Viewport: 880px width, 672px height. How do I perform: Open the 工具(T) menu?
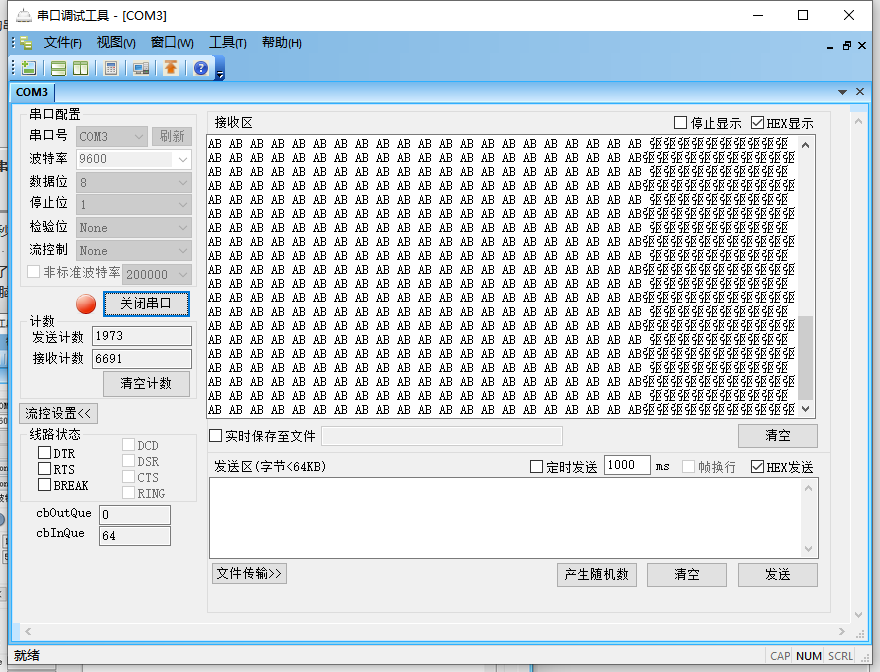pos(227,42)
